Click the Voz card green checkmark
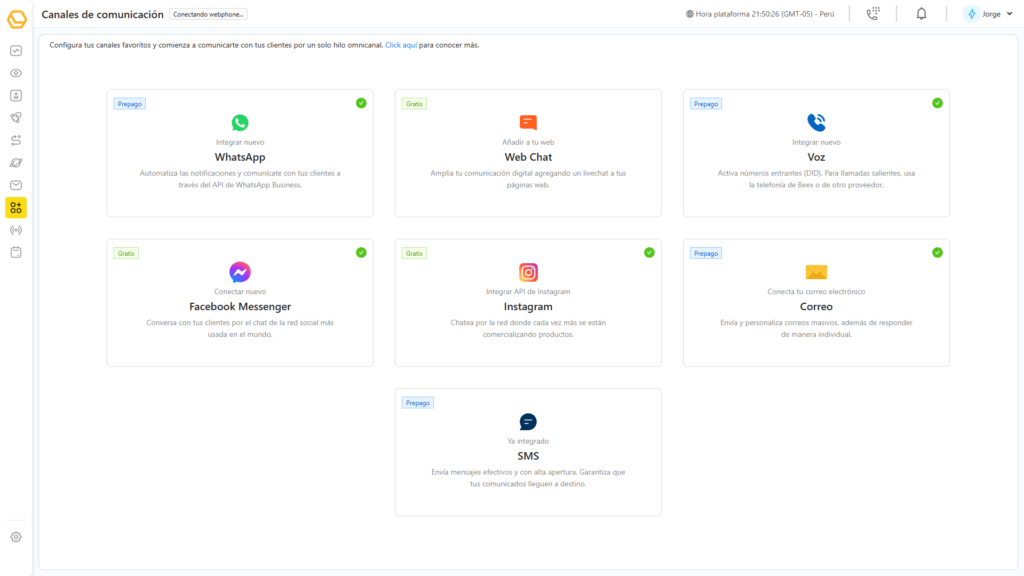Screen dimensions: 1024x576 point(937,103)
